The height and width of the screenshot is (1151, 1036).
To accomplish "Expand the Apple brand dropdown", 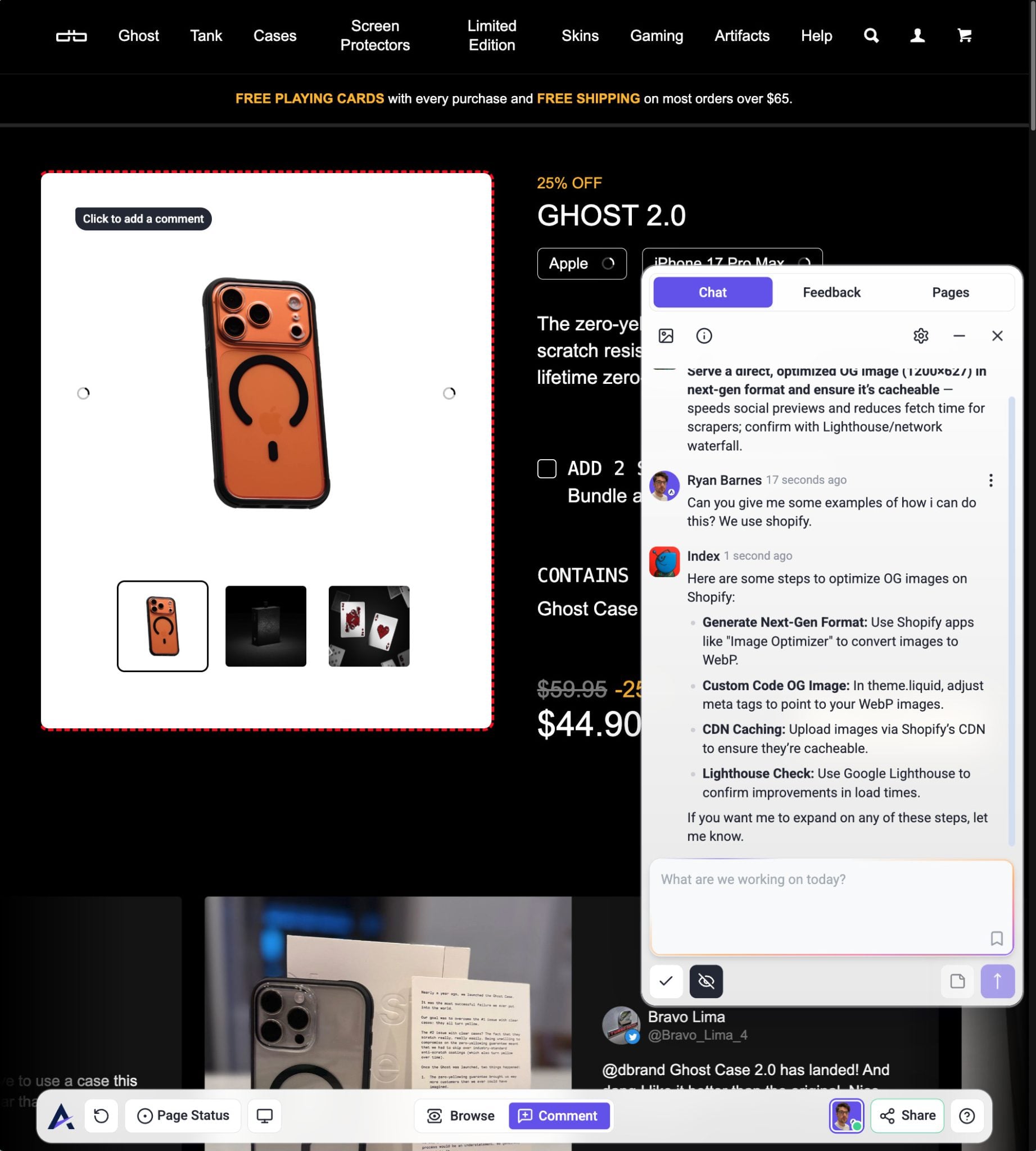I will point(582,264).
